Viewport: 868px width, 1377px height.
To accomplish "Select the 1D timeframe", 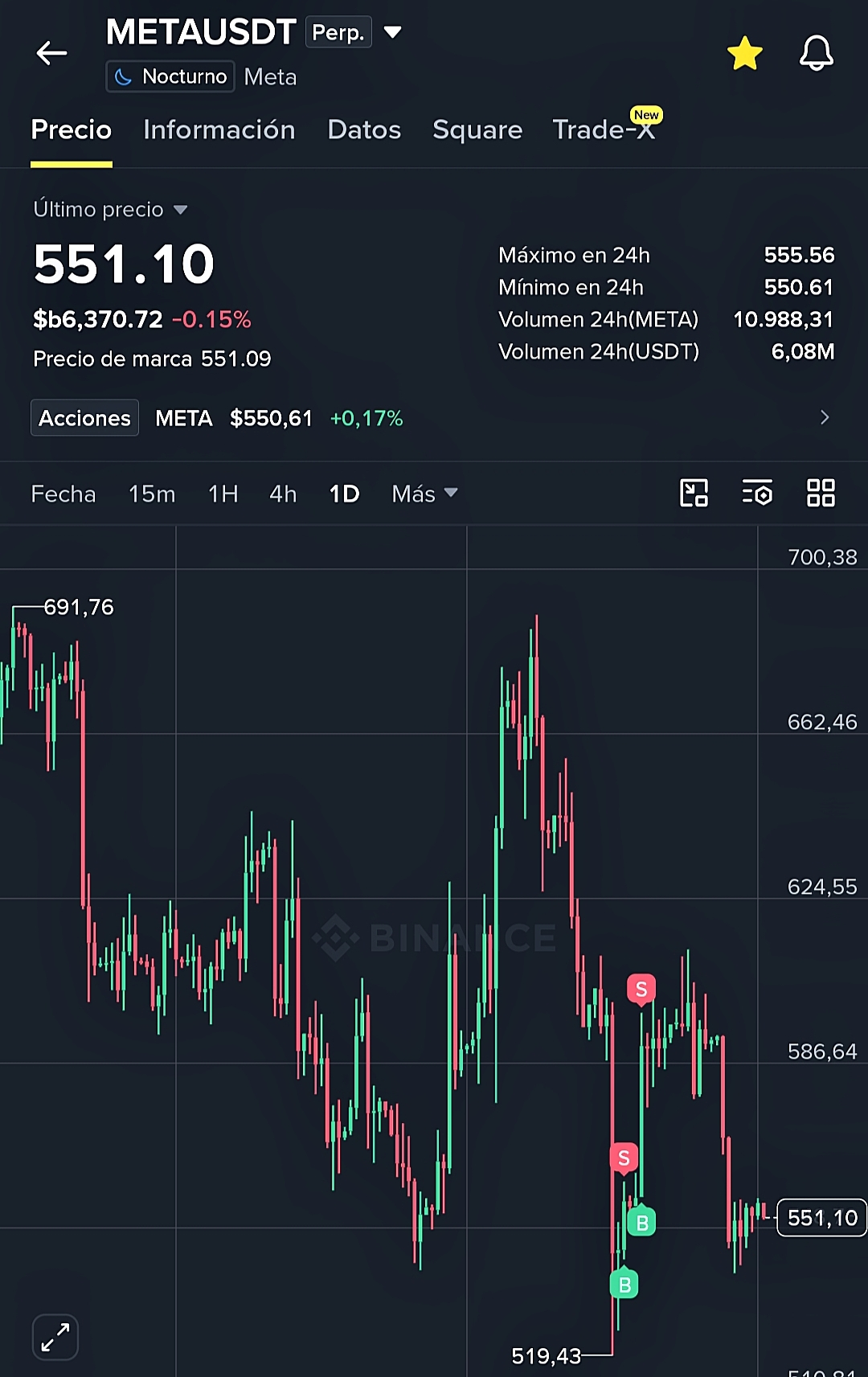I will (x=344, y=494).
